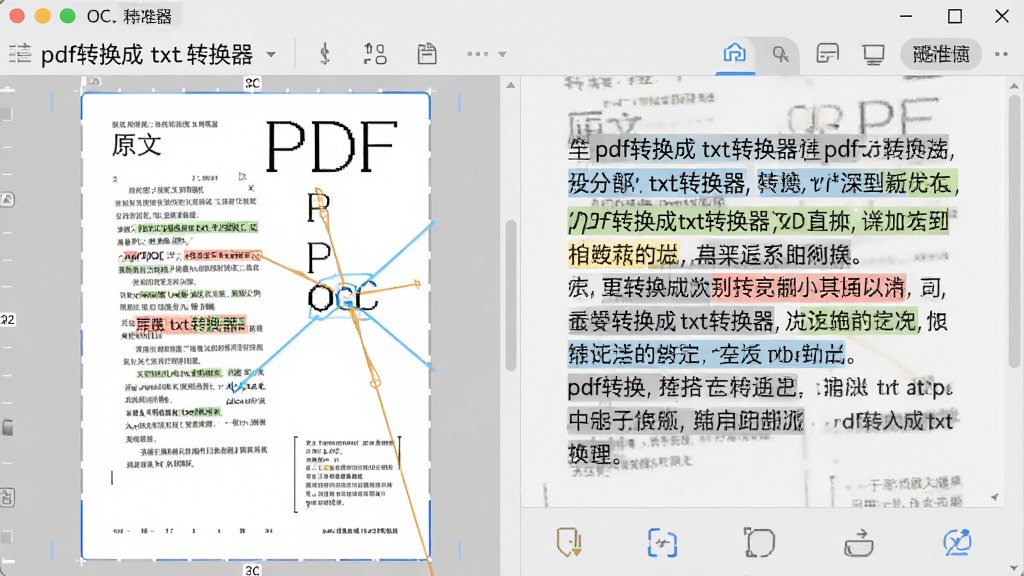Click the large PDF title in the preview
Viewport: 1024px width, 576px height.
[x=331, y=146]
